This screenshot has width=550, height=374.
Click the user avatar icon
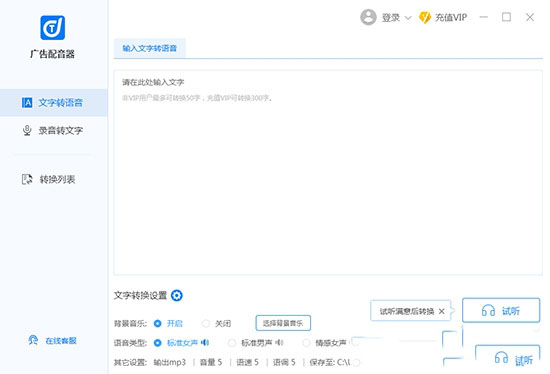coord(368,17)
